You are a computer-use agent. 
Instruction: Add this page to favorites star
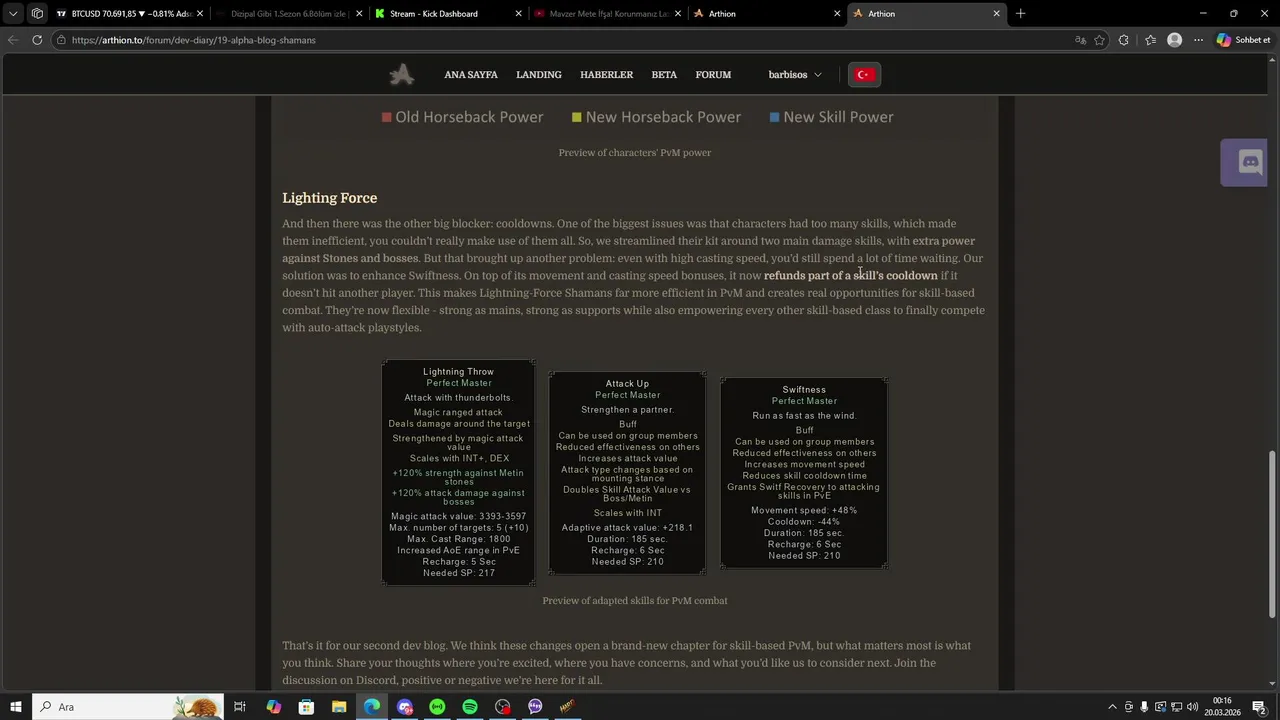pyautogui.click(x=1100, y=40)
